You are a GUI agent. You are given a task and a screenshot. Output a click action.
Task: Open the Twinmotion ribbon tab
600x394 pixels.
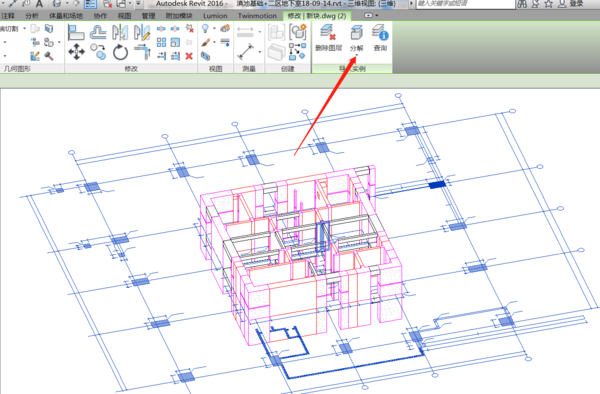pos(257,16)
